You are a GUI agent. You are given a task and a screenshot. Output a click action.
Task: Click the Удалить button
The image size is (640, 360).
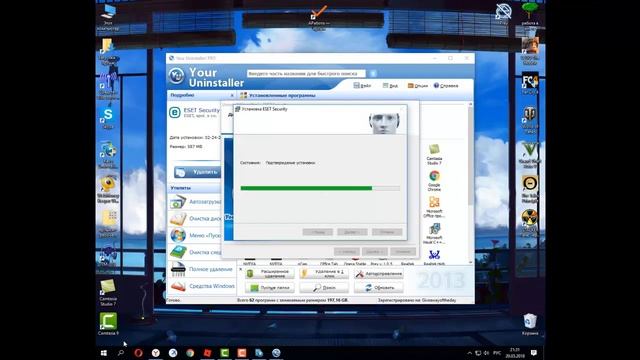tap(198, 172)
